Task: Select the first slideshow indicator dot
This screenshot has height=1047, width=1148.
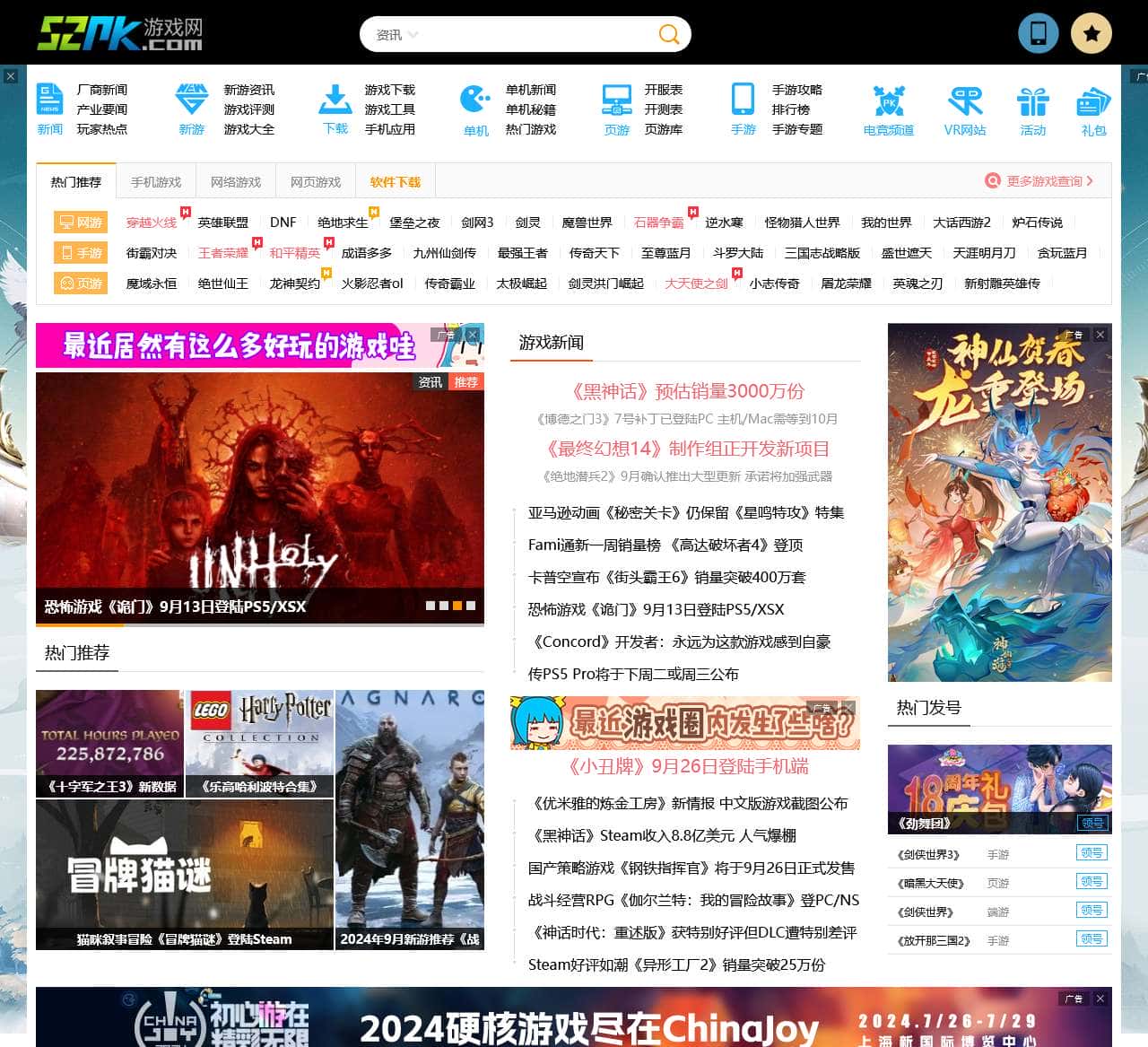Action: point(430,606)
